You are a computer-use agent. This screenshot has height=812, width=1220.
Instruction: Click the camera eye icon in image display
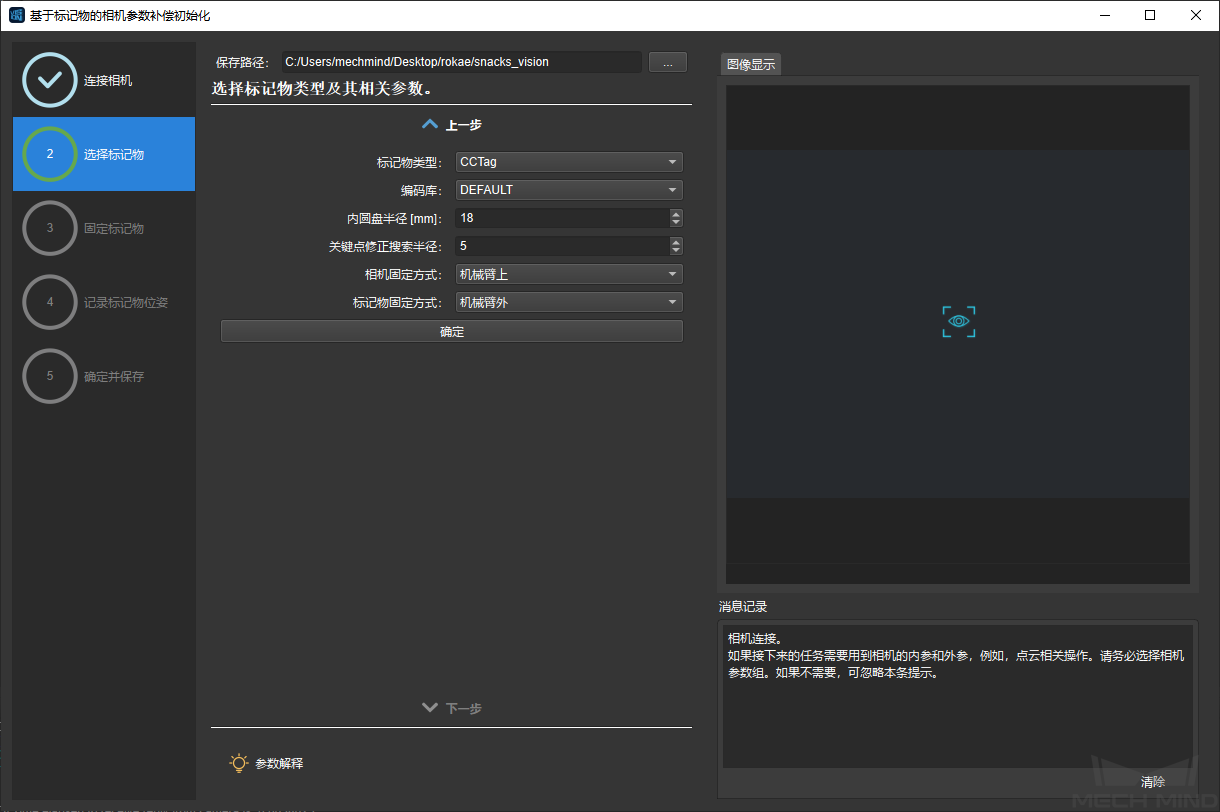958,321
